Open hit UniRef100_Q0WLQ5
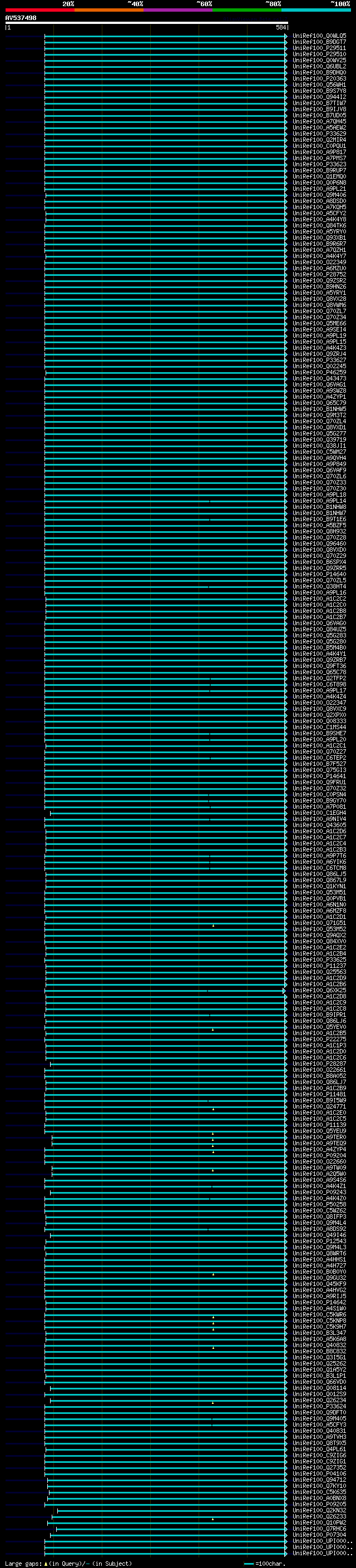Image resolution: width=356 pixels, height=1568 pixels. 319,36
